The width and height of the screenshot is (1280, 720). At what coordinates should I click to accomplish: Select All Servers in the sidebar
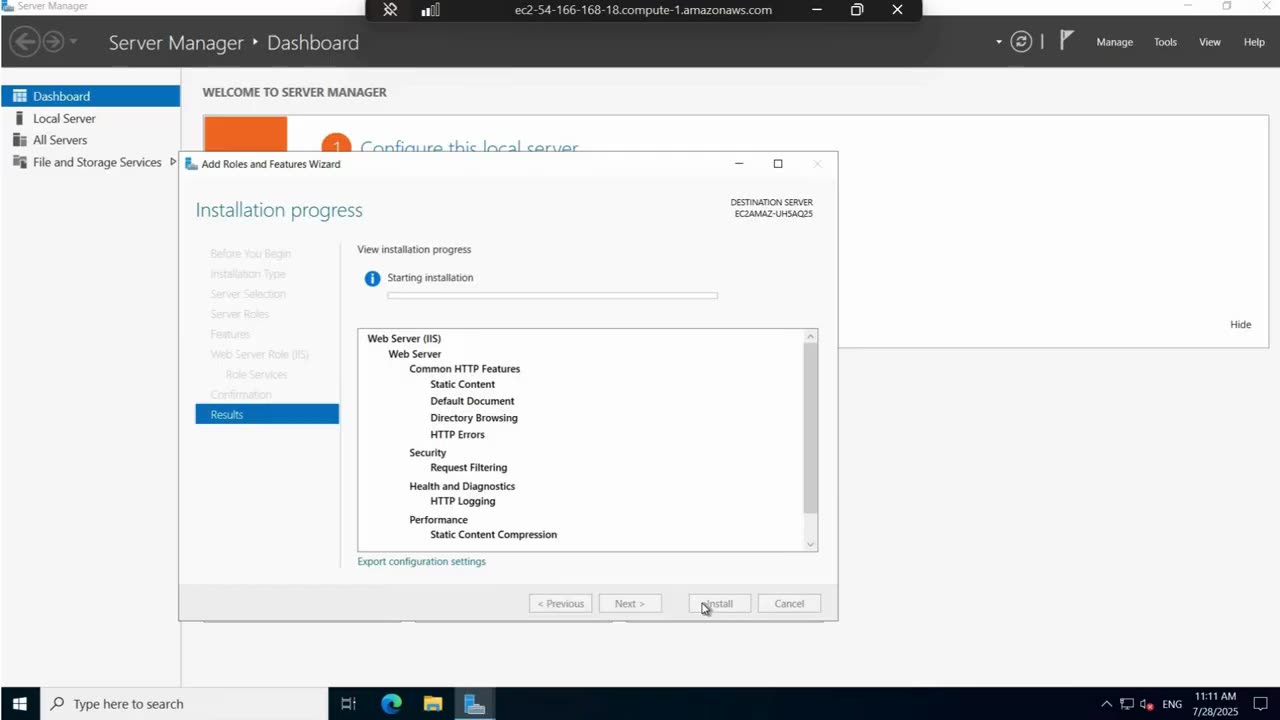90,140
